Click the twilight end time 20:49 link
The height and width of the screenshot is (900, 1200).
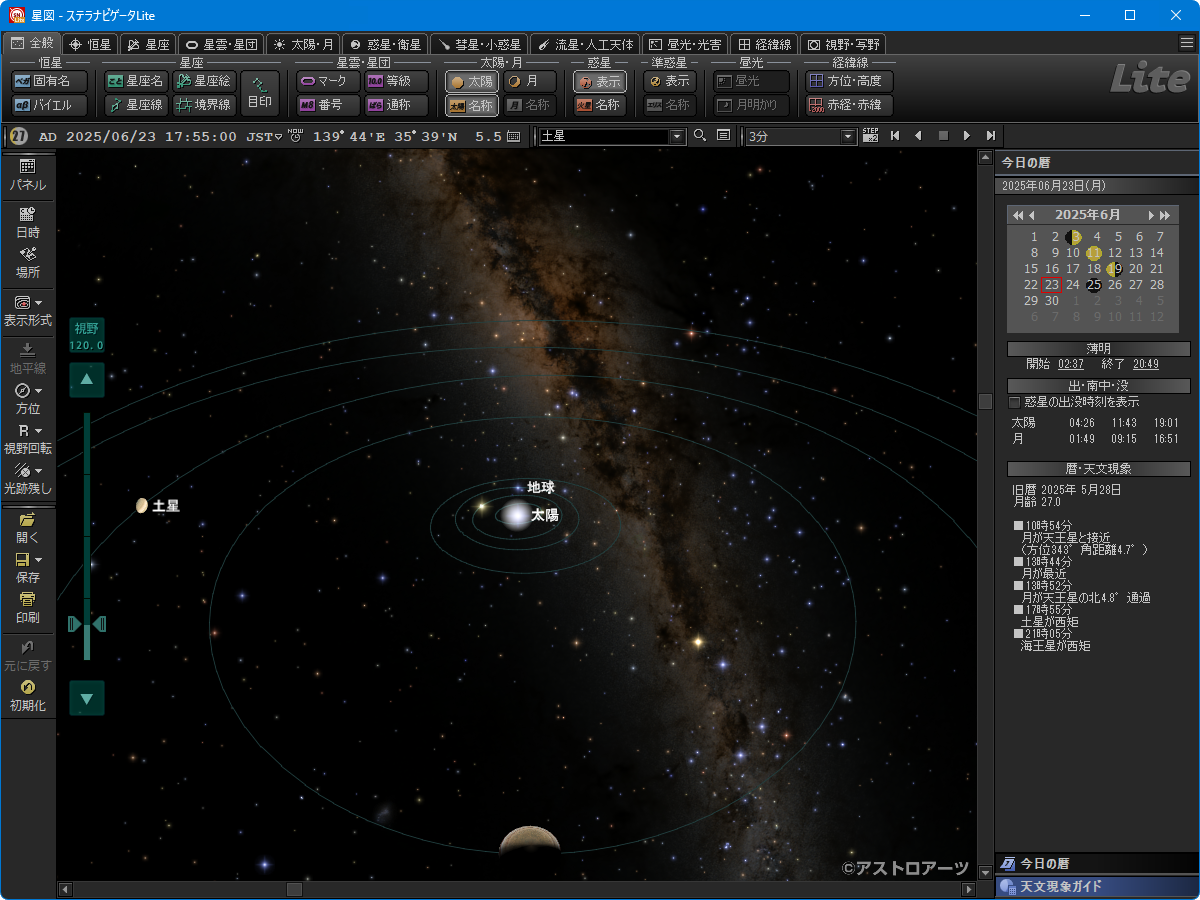[1146, 364]
